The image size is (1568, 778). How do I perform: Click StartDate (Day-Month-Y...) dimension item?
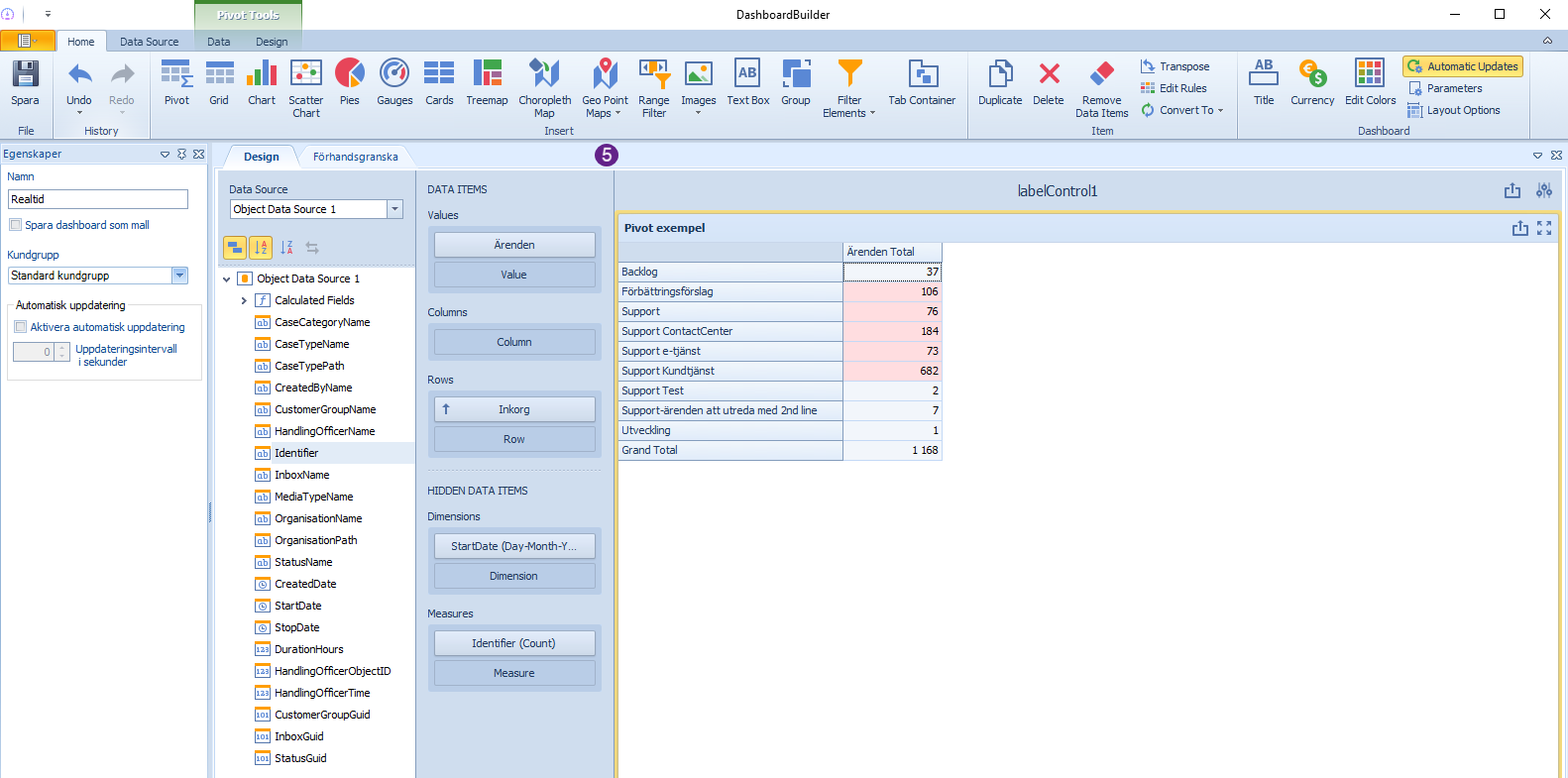514,546
